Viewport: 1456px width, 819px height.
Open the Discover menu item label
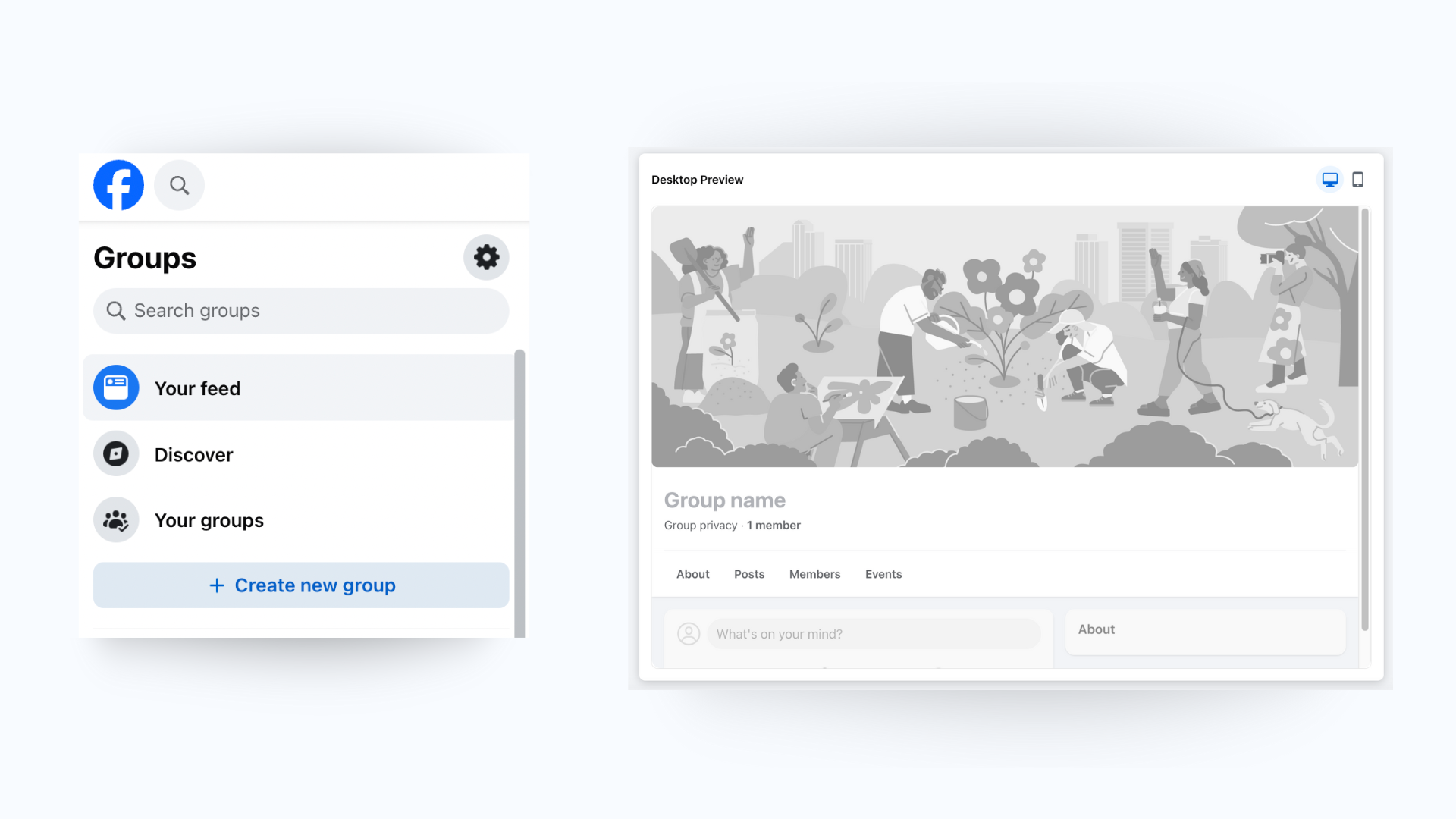(x=194, y=454)
